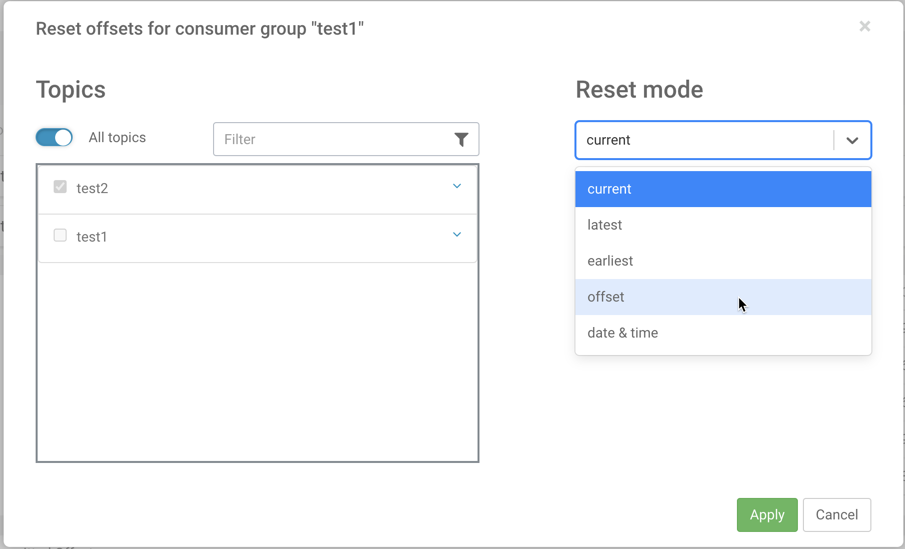Toggle the All topics switch
The image size is (905, 549).
click(54, 138)
